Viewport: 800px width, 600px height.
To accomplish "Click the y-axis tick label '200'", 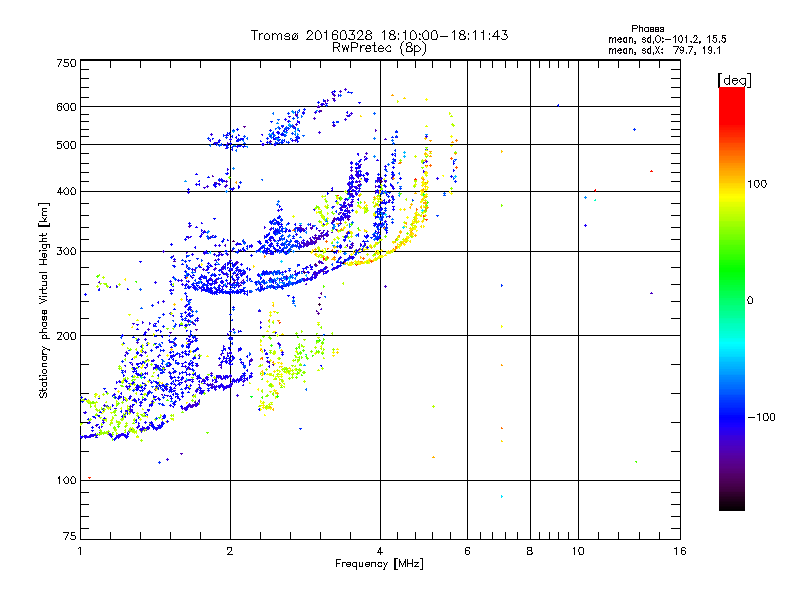I will tap(66, 336).
